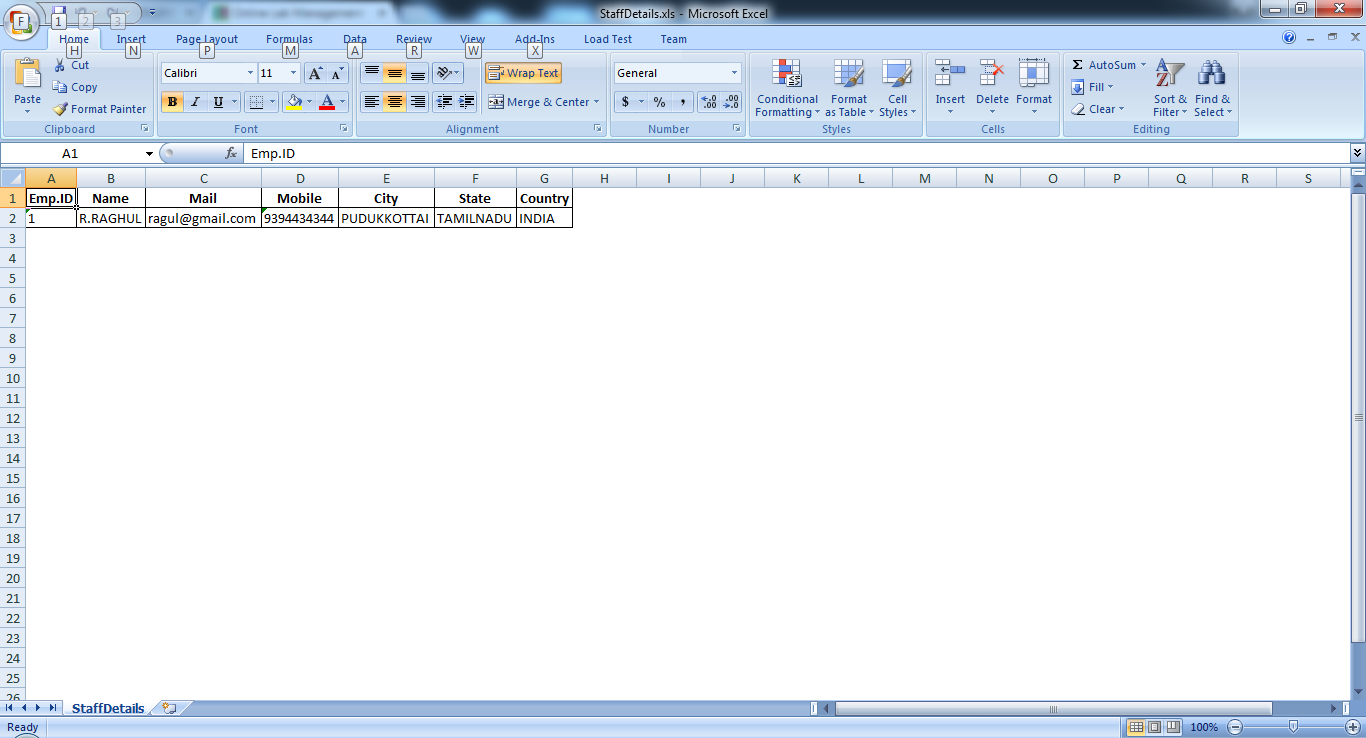Click the Copy button in Clipboard

[76, 87]
